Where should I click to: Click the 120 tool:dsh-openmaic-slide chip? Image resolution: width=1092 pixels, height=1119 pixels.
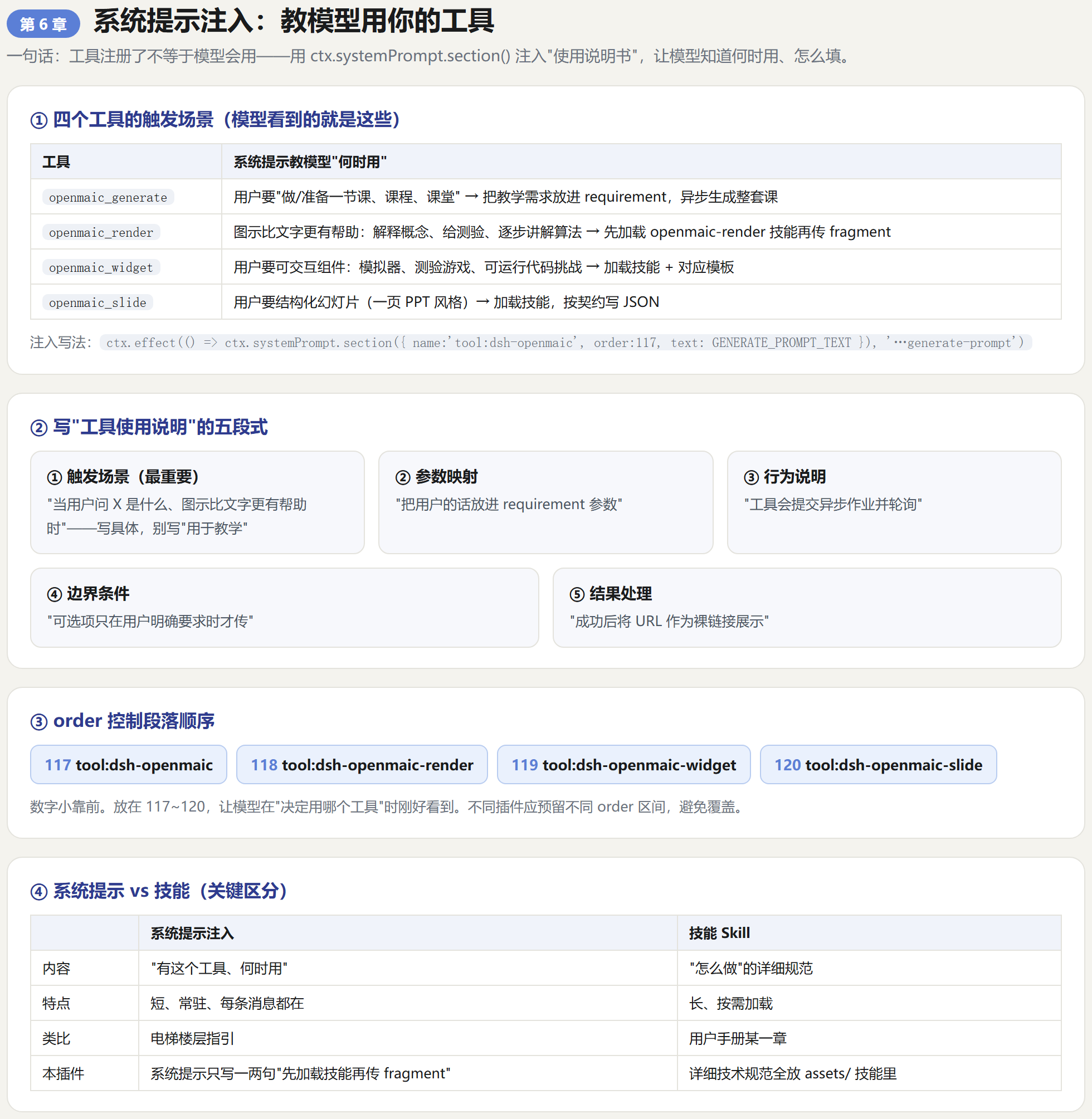[878, 764]
